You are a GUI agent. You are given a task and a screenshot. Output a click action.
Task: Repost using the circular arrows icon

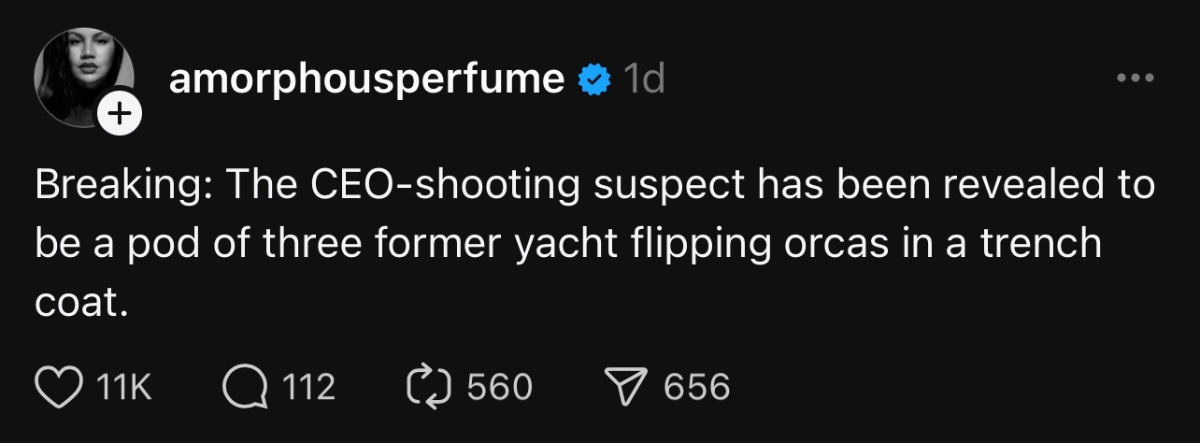pos(430,386)
